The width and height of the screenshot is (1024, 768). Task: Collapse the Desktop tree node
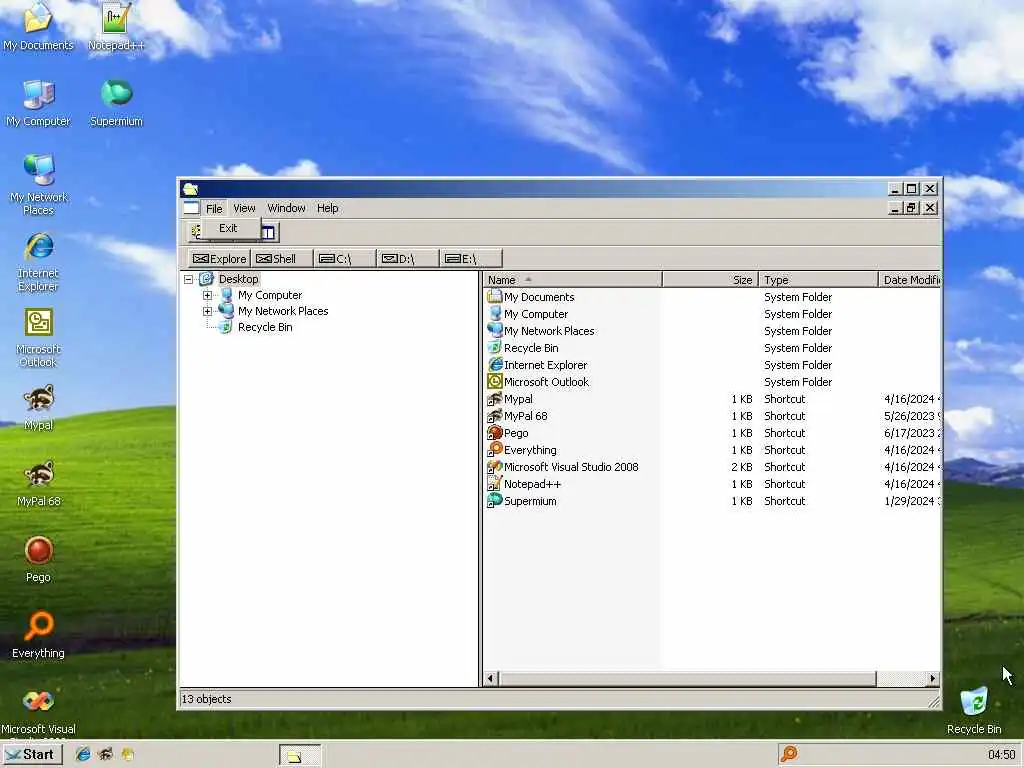click(189, 280)
